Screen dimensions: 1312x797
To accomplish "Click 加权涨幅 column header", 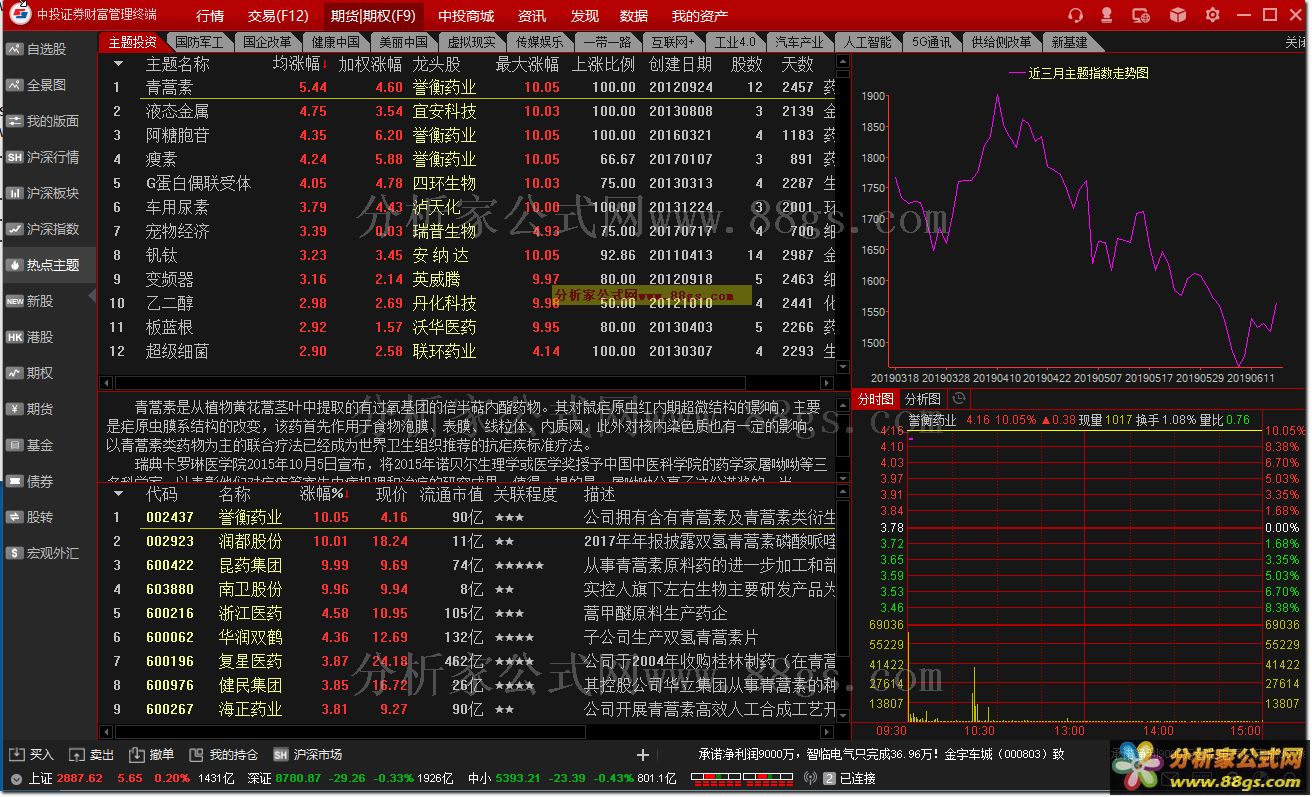I will click(x=370, y=63).
